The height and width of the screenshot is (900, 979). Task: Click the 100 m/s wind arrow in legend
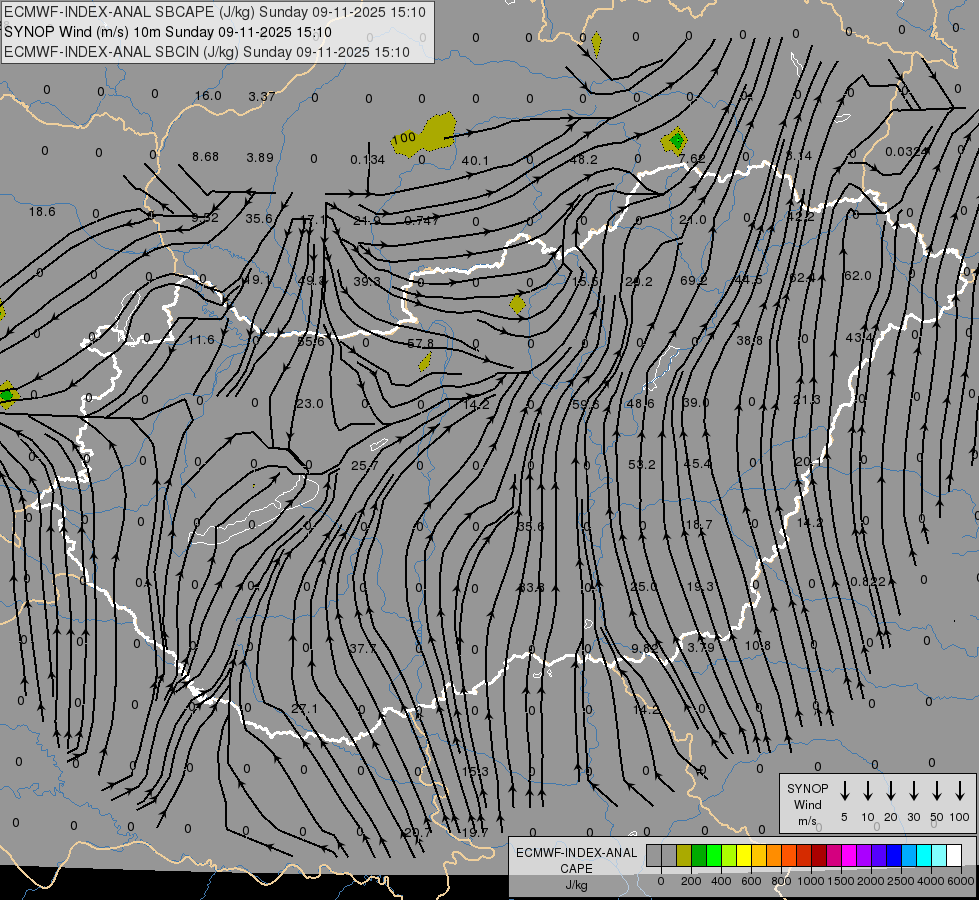click(960, 791)
